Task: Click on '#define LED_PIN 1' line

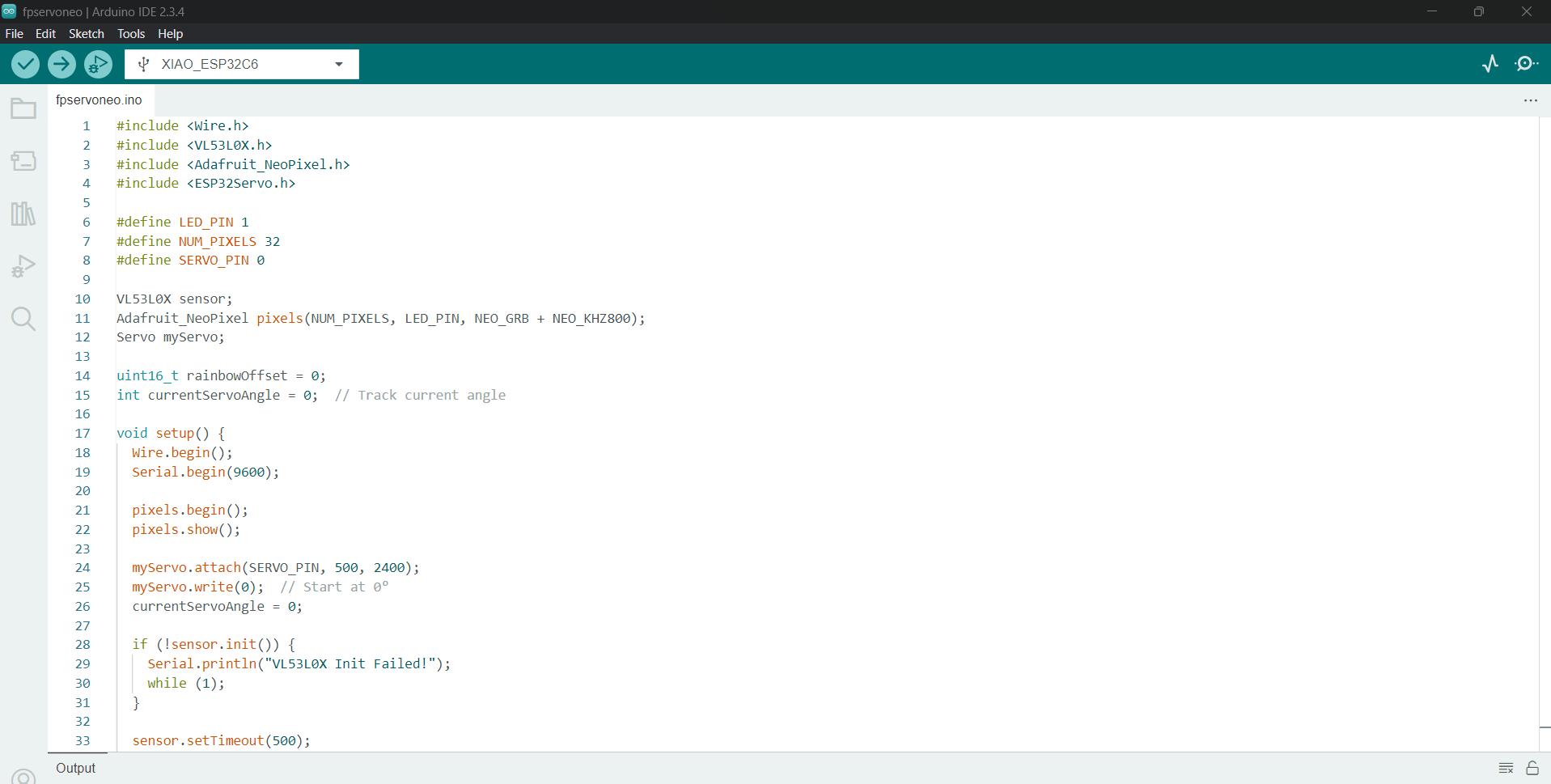Action: point(183,222)
